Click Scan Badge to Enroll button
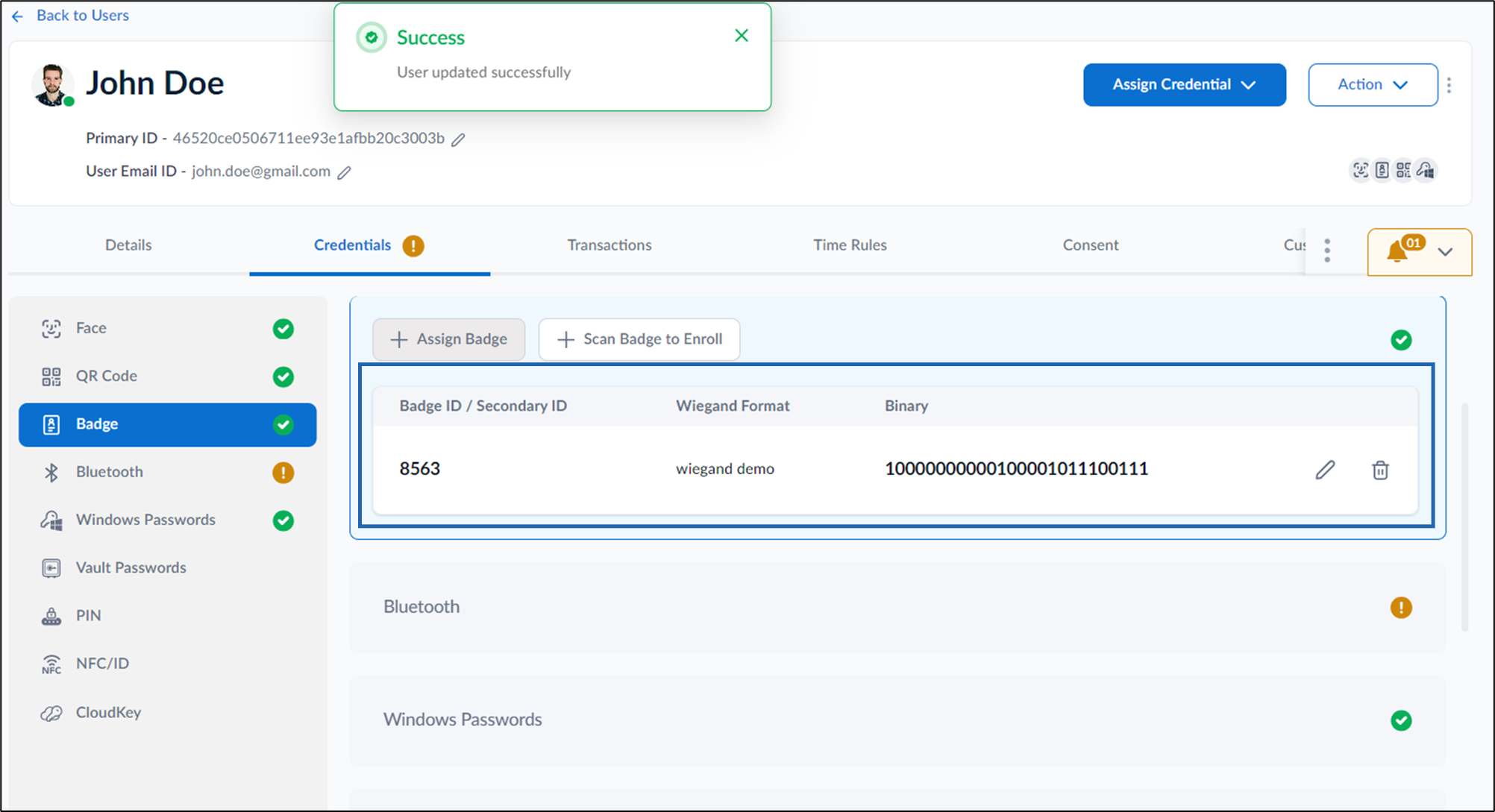 point(639,339)
